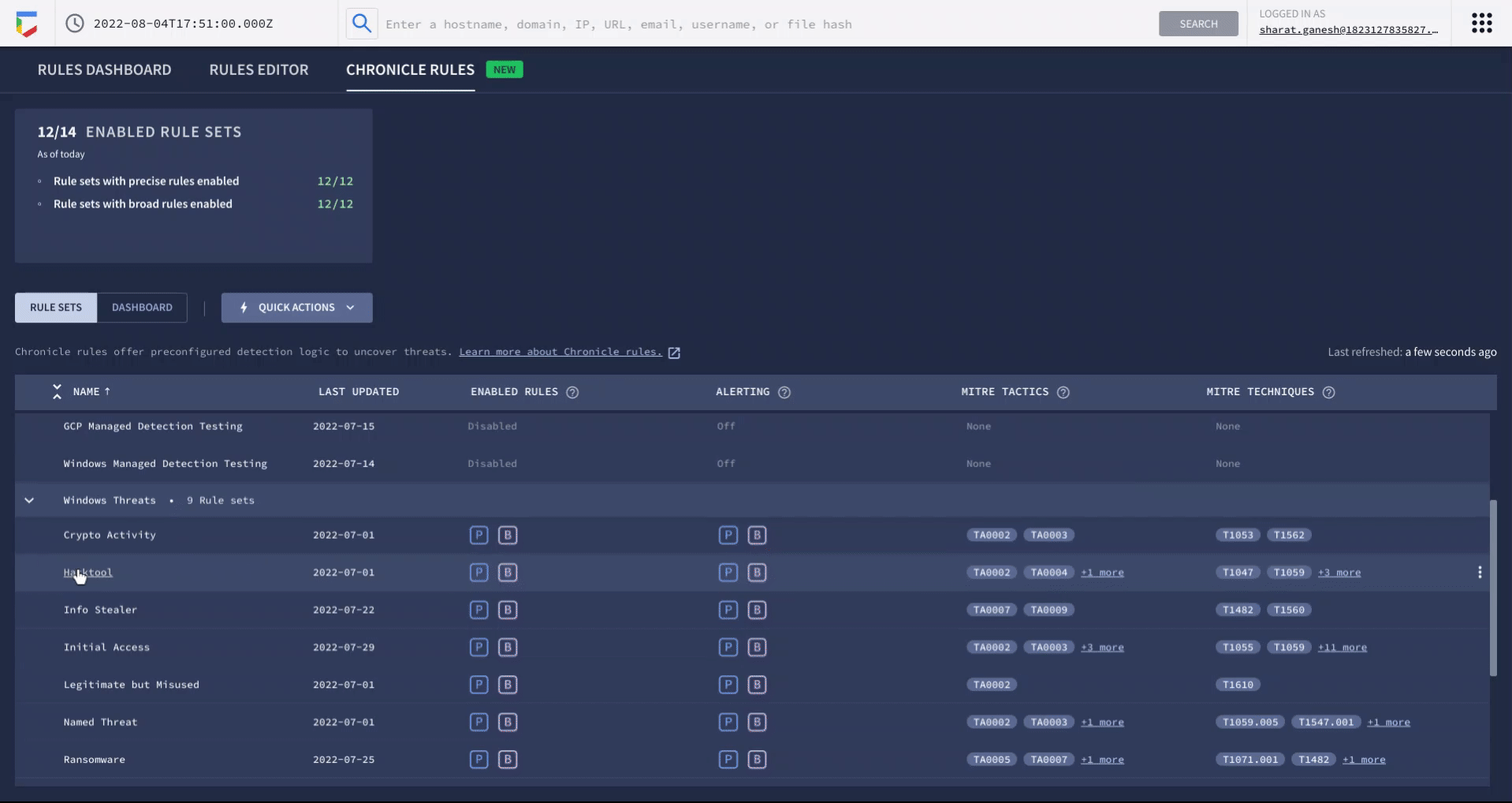Toggle precise alerting for Info Stealer

coord(727,610)
